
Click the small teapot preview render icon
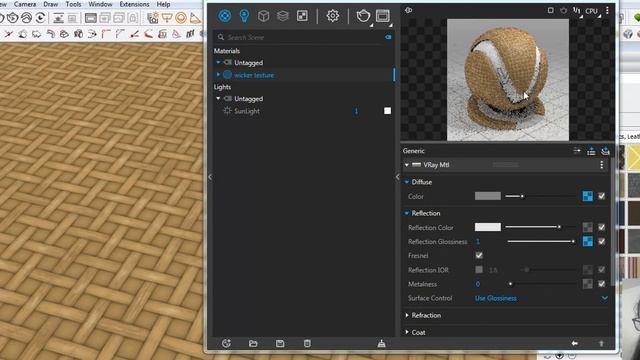563,10
